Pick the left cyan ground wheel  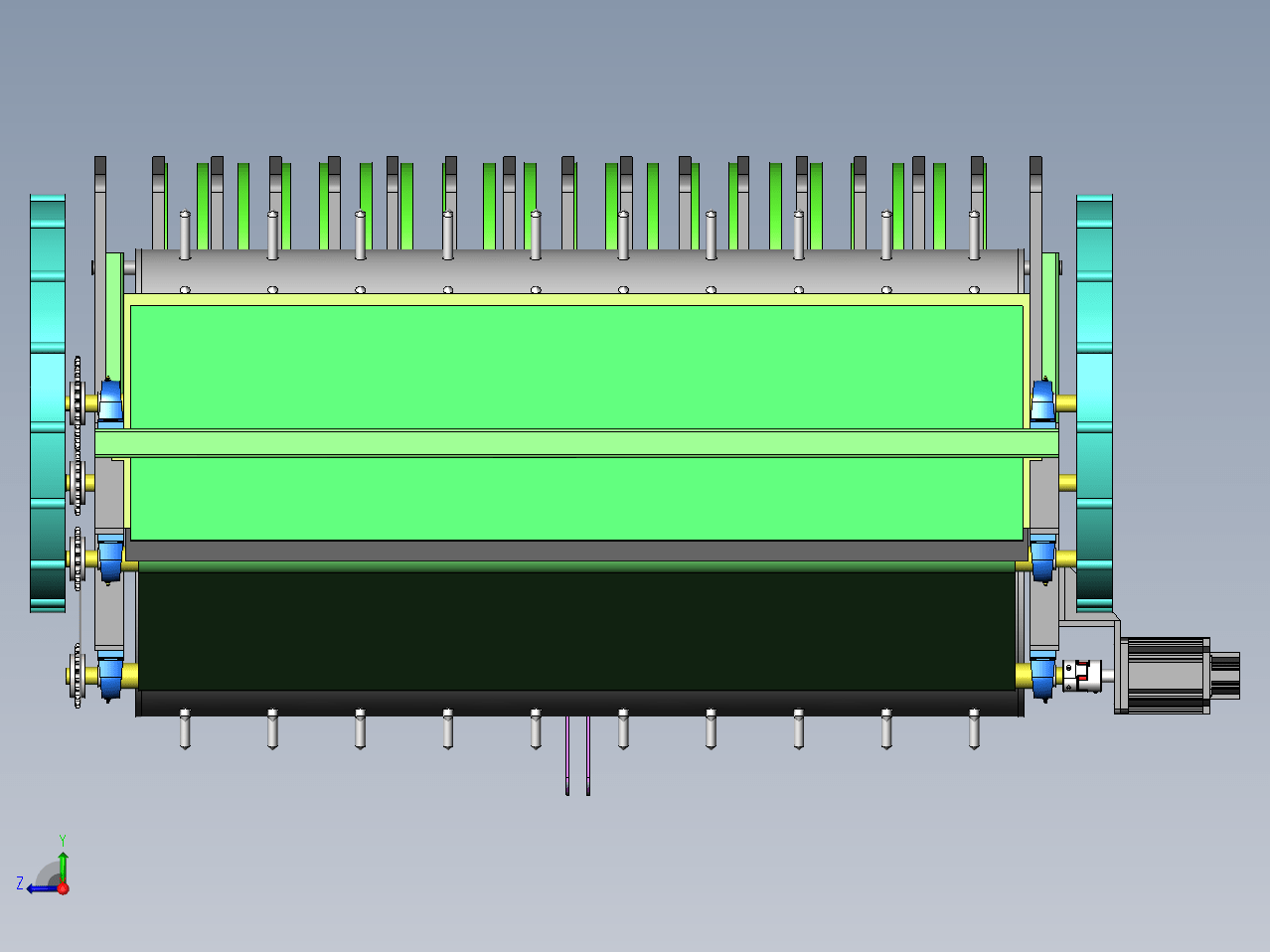(x=48, y=402)
